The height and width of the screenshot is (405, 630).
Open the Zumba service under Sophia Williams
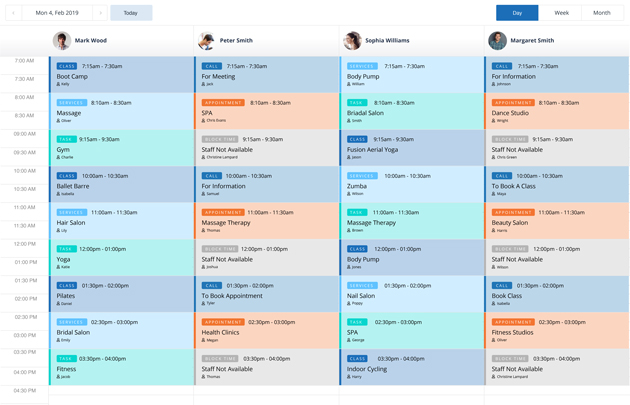(x=411, y=184)
